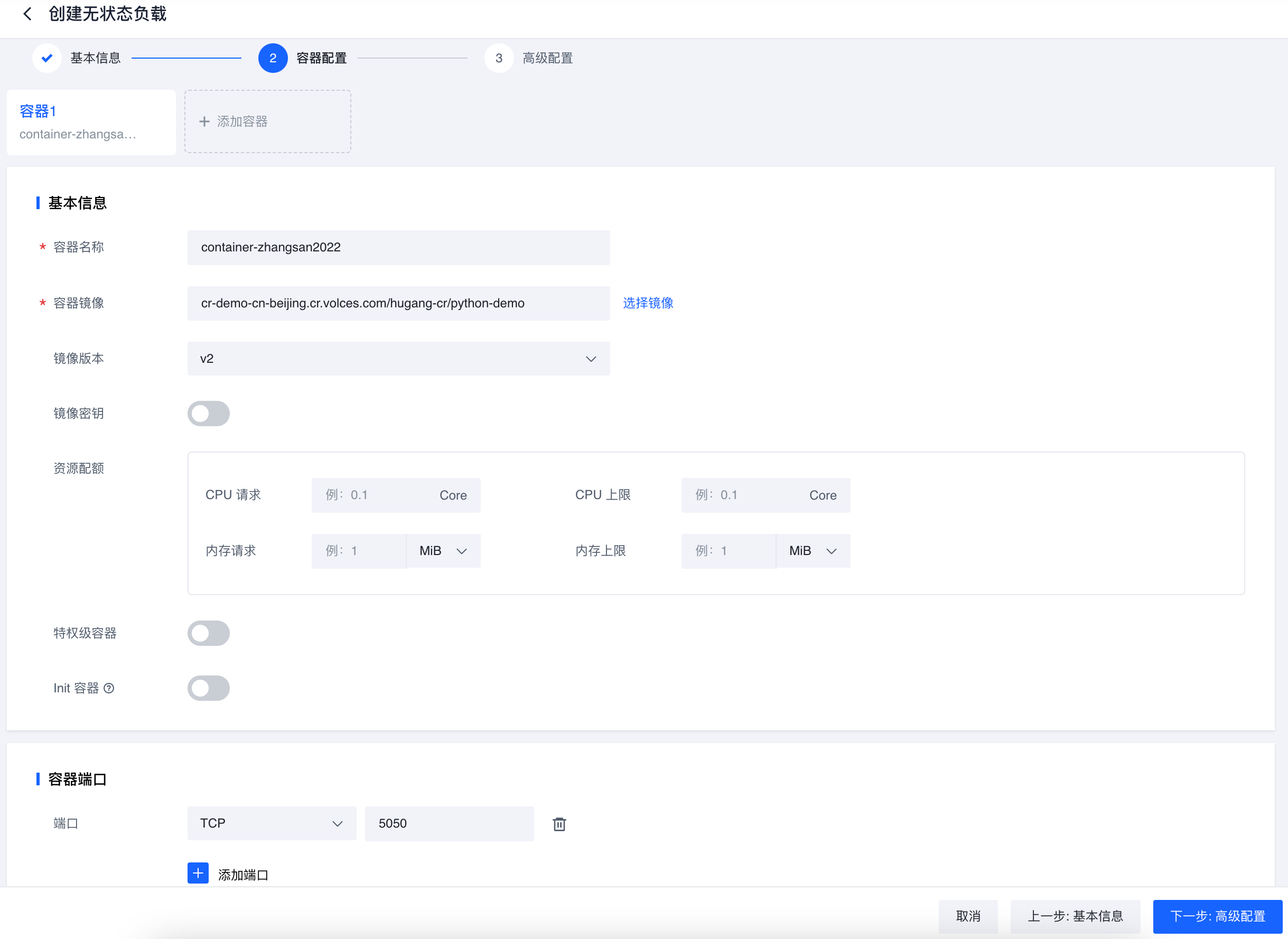The height and width of the screenshot is (939, 1288).
Task: Select the 容器1 container tab
Action: click(91, 122)
